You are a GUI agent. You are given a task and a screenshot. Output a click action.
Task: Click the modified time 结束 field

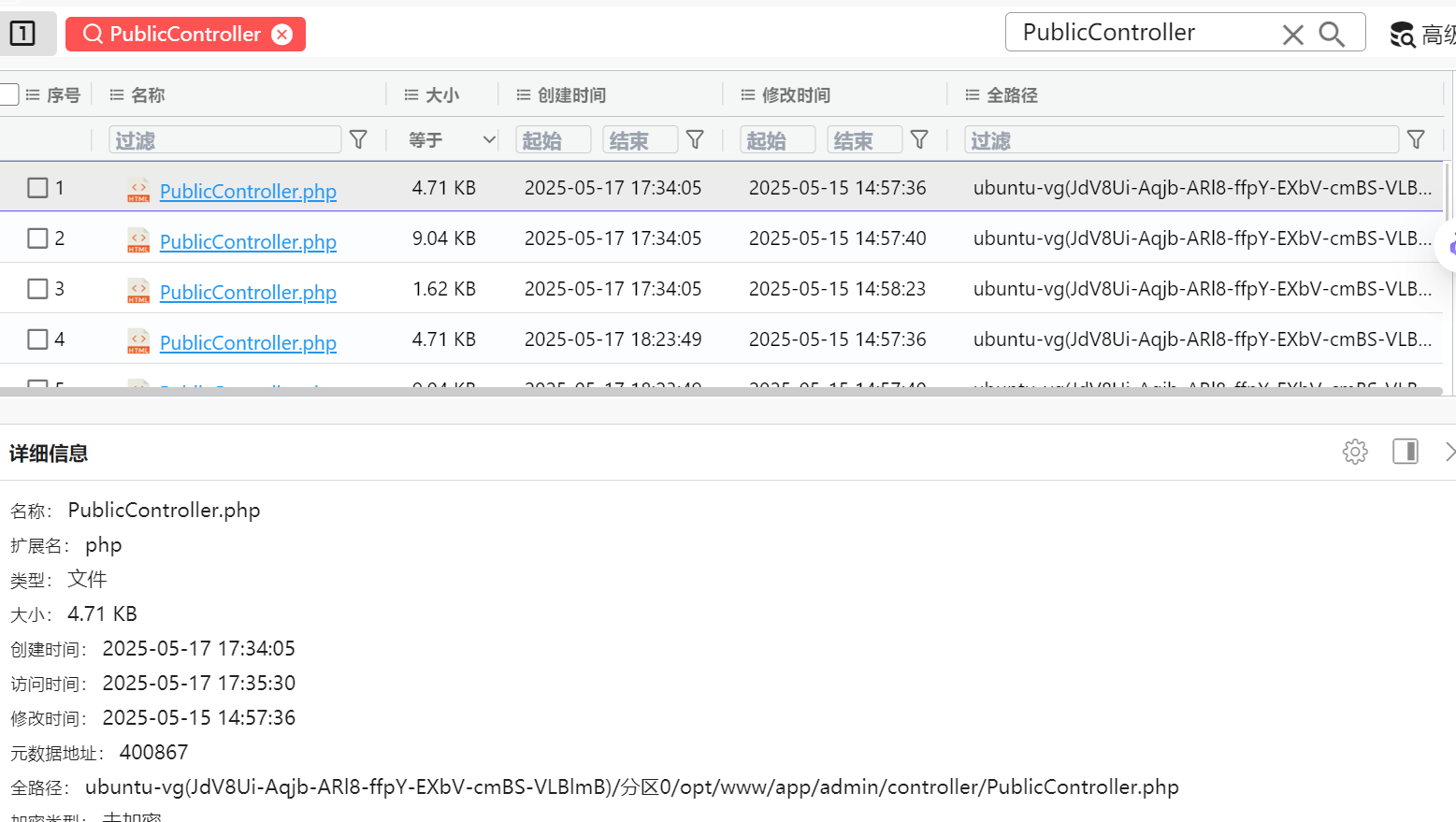pos(865,139)
